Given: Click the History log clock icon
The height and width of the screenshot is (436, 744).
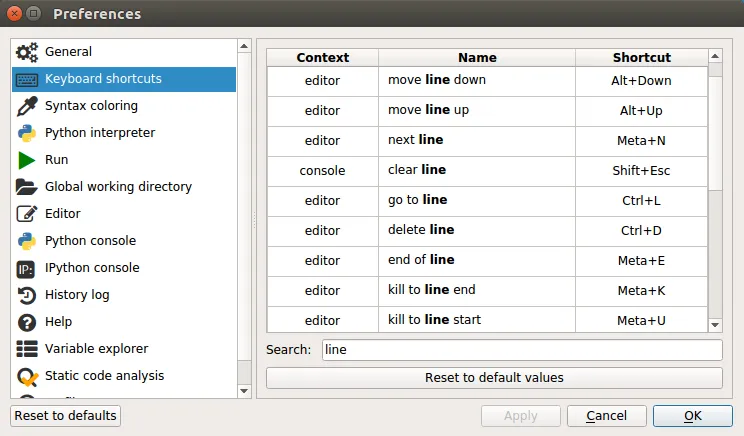Looking at the screenshot, I should click(27, 295).
